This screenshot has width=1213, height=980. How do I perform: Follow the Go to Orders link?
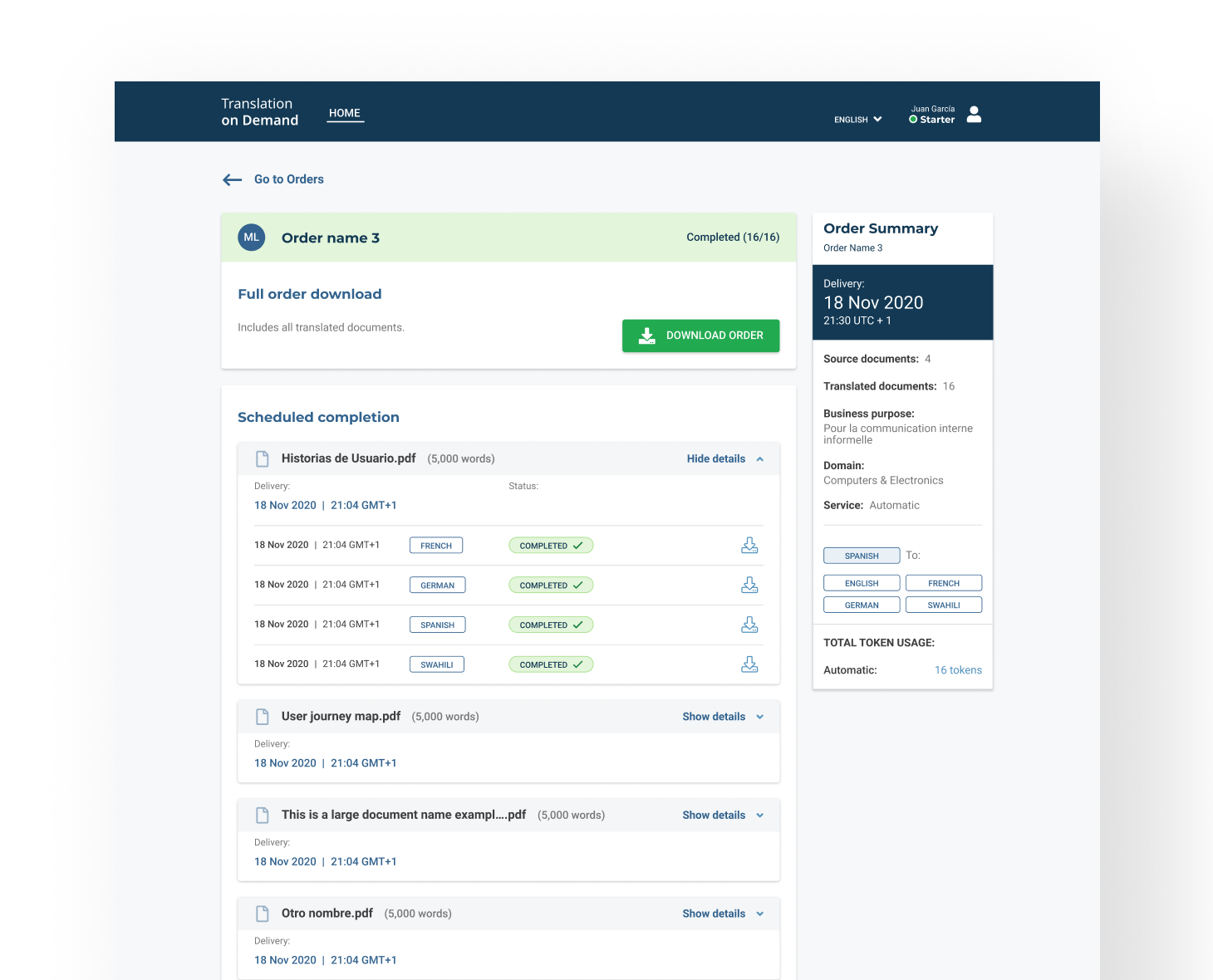[289, 179]
